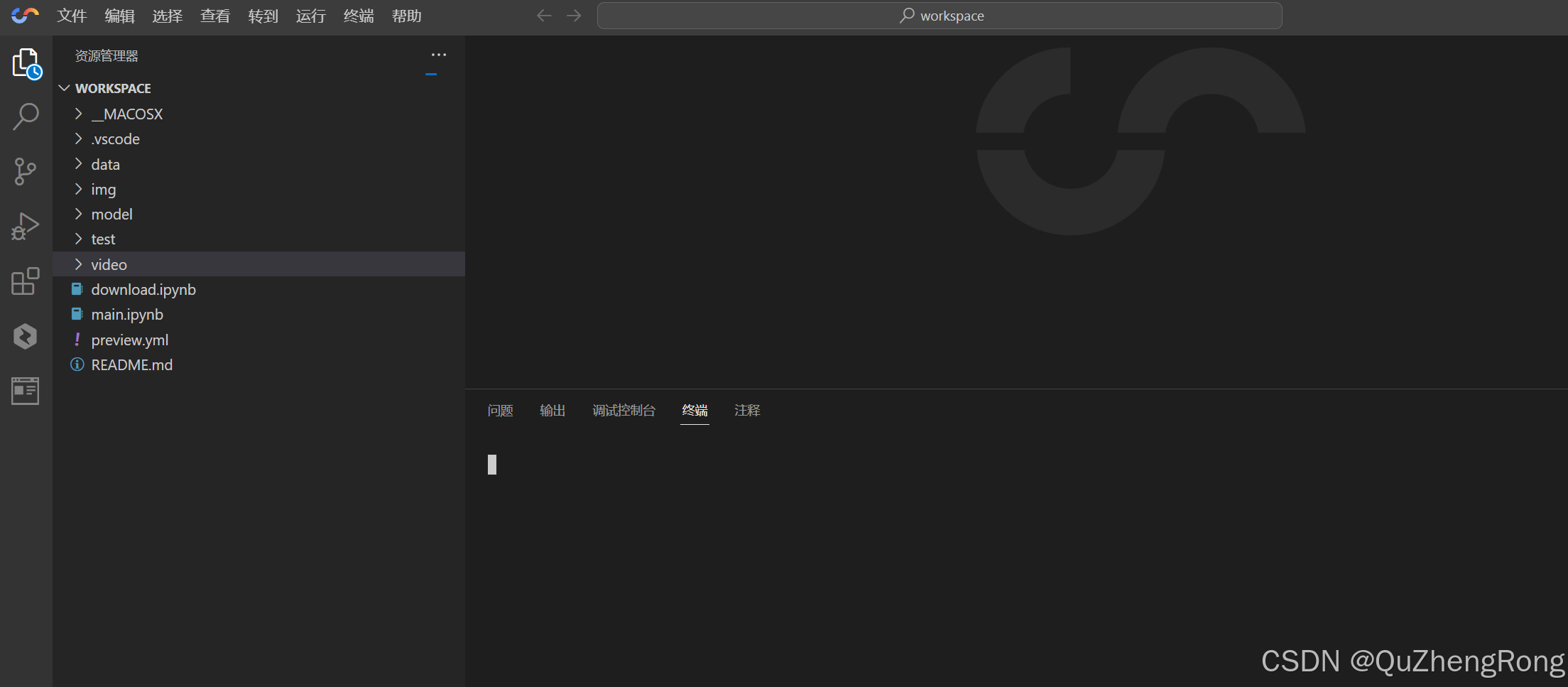Viewport: 1568px width, 687px height.
Task: Click the preview layout icon in activity bar
Action: [25, 391]
